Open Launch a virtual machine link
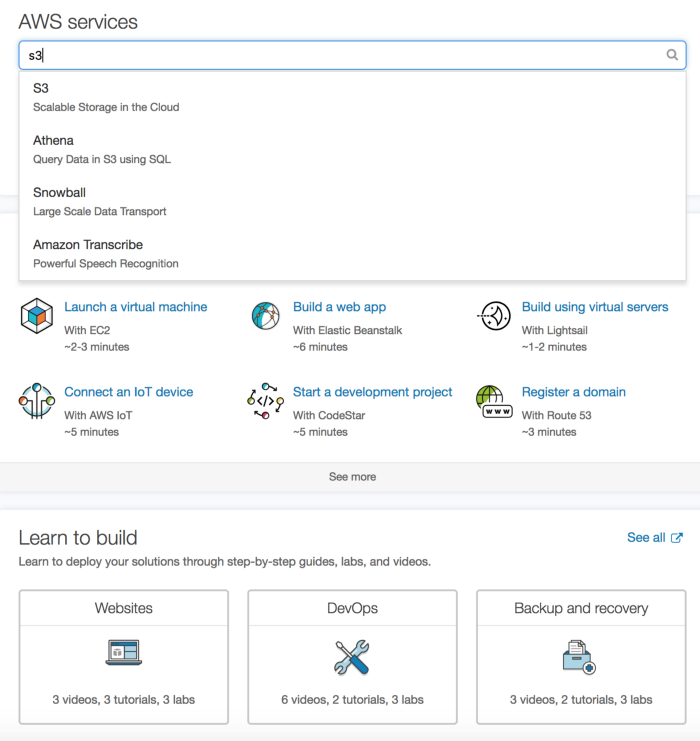The height and width of the screenshot is (741, 700). 136,307
